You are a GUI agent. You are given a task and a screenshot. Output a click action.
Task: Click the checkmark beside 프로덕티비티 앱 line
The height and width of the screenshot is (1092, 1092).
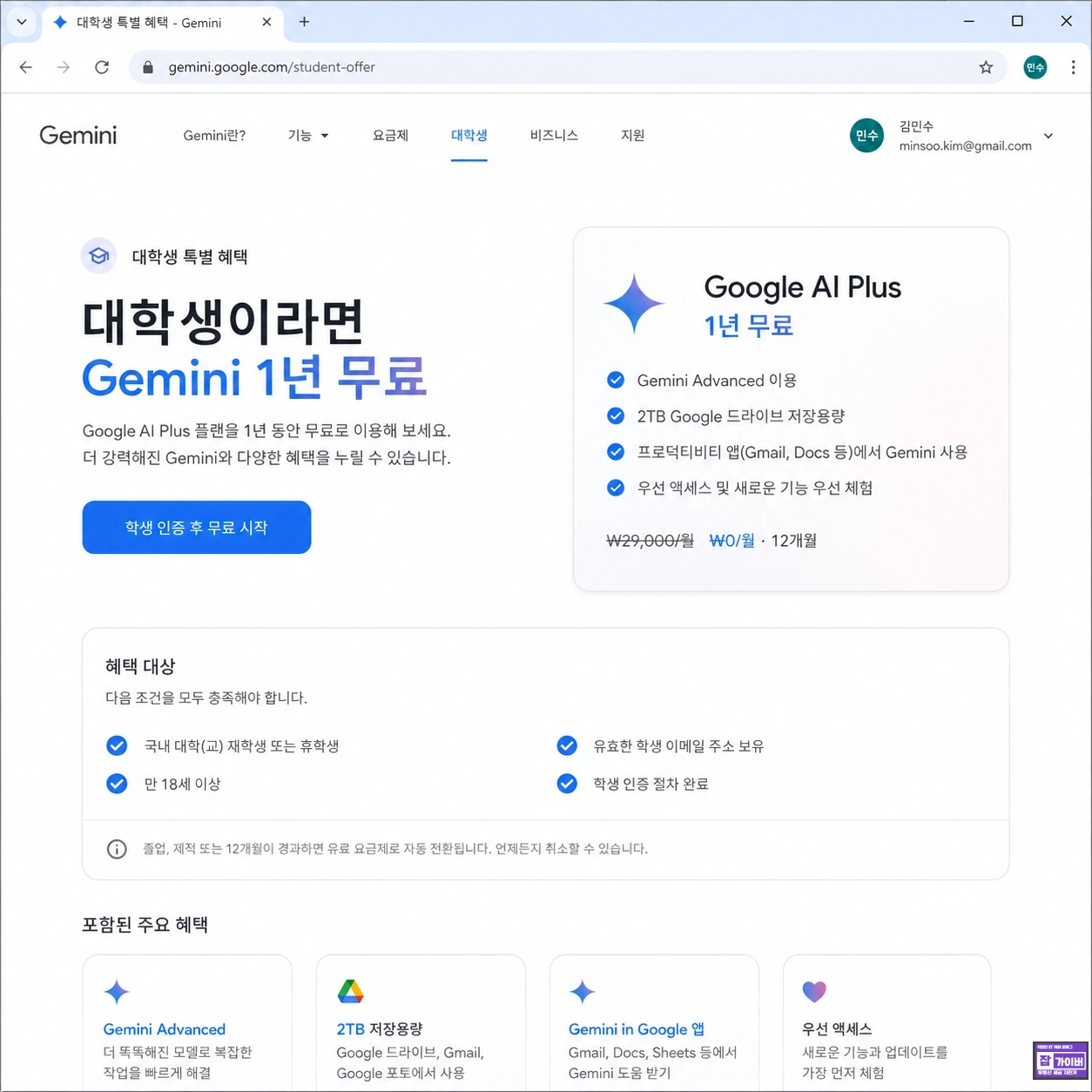coord(616,452)
